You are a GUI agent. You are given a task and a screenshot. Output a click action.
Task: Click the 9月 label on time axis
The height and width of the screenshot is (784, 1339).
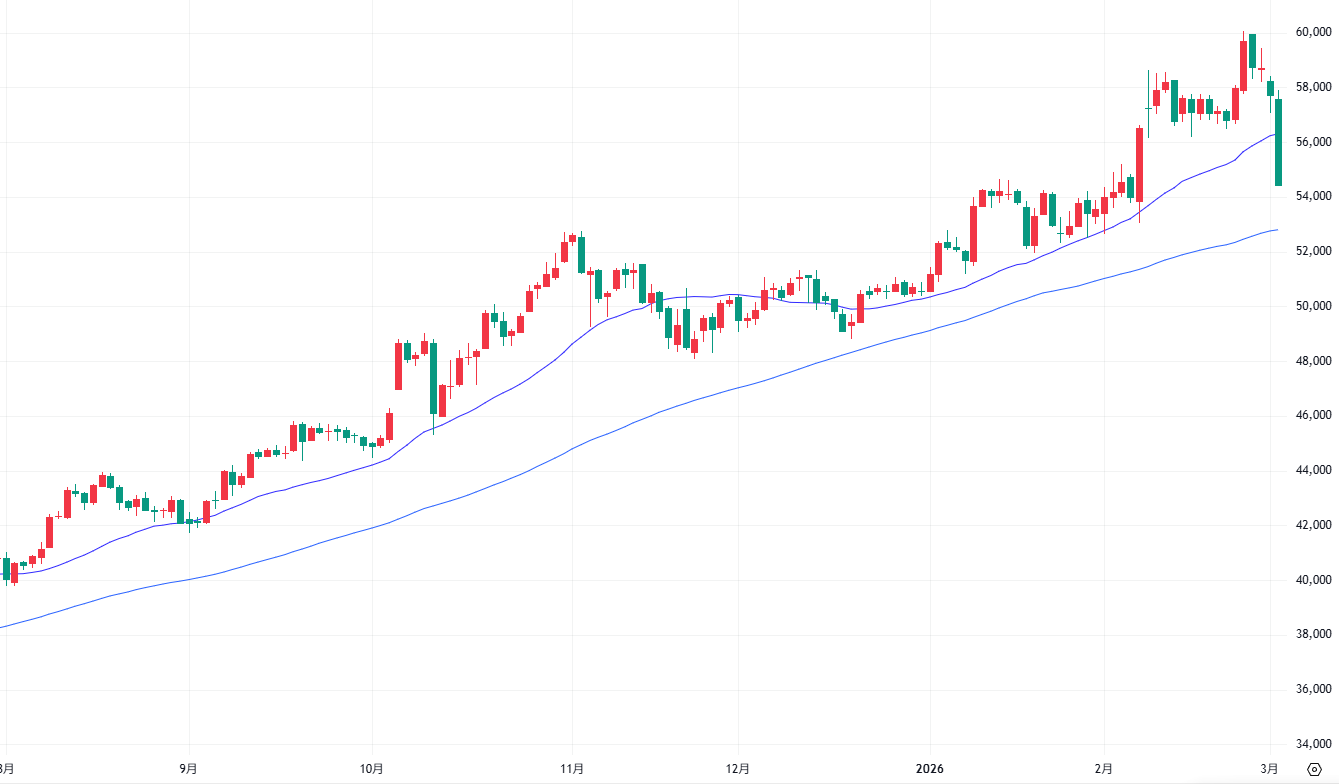(x=188, y=768)
